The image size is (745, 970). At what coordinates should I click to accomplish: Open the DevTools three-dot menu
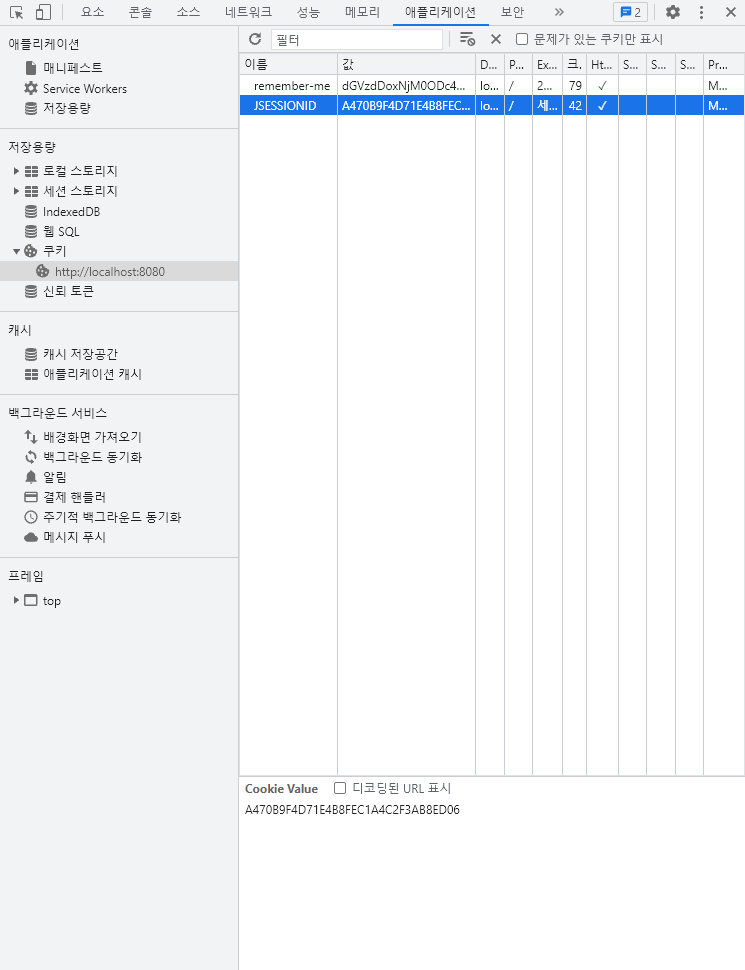[x=701, y=12]
